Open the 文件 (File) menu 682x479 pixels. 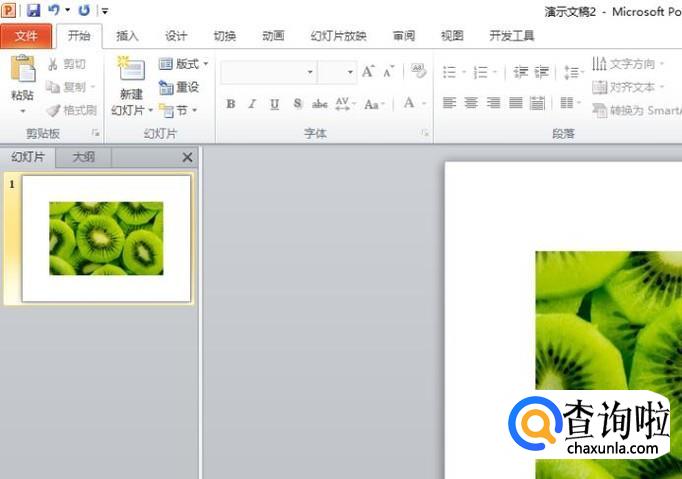click(x=26, y=36)
